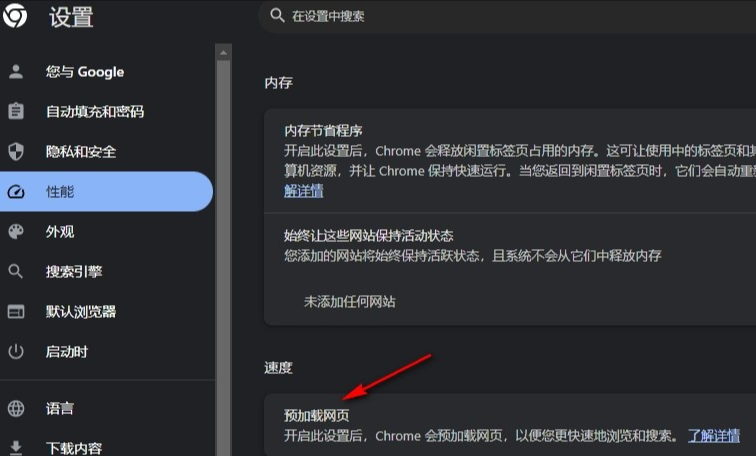The height and width of the screenshot is (456, 756).
Task: Click the 设置 page title
Action: click(x=71, y=17)
